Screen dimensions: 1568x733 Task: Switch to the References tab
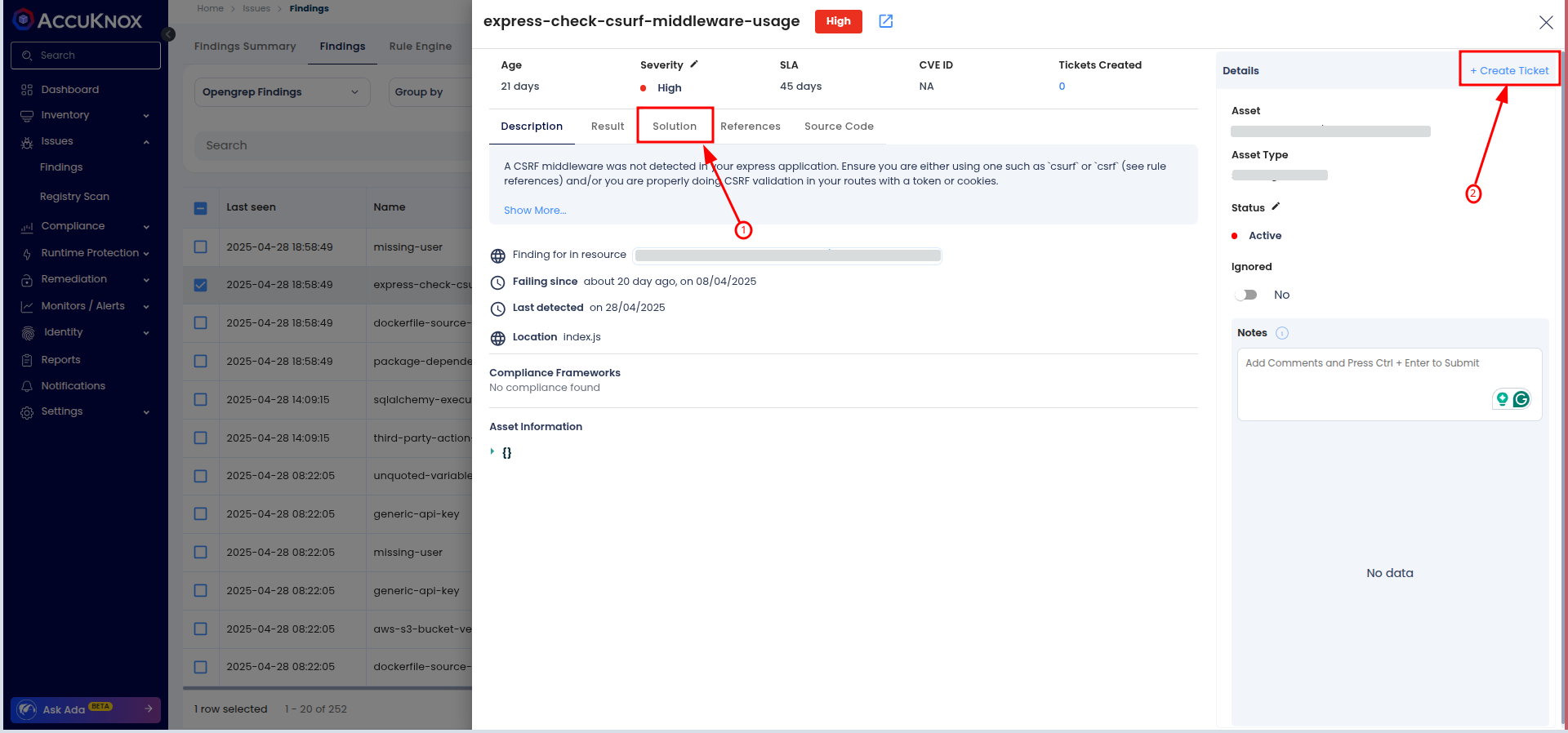(751, 127)
